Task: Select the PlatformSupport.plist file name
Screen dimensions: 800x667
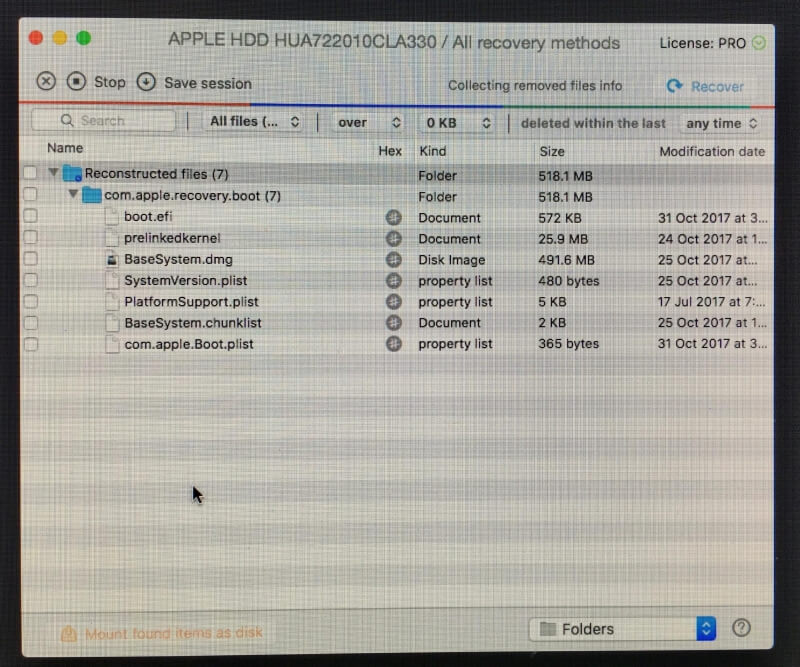Action: pos(191,302)
